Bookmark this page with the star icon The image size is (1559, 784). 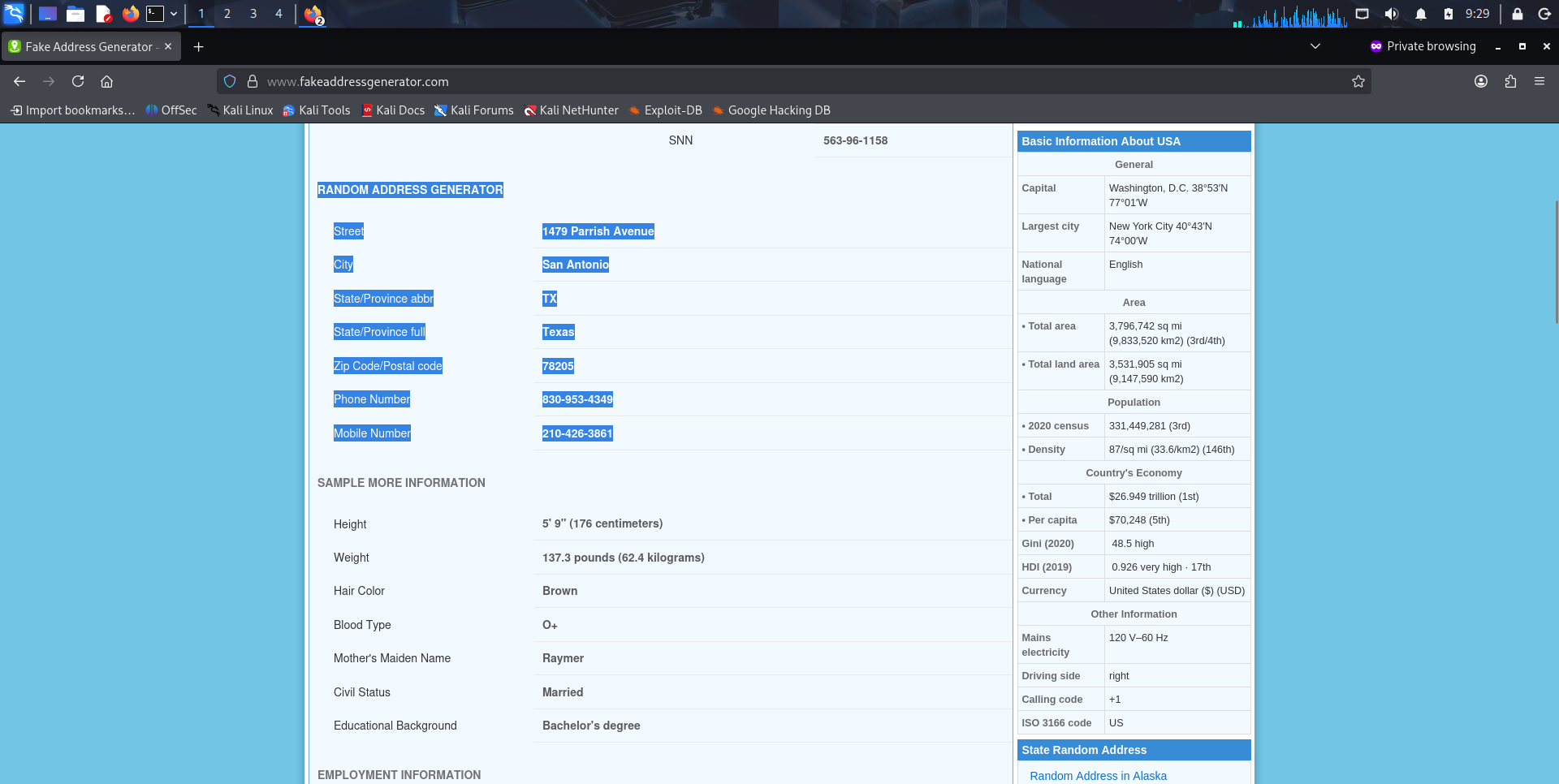(1358, 81)
